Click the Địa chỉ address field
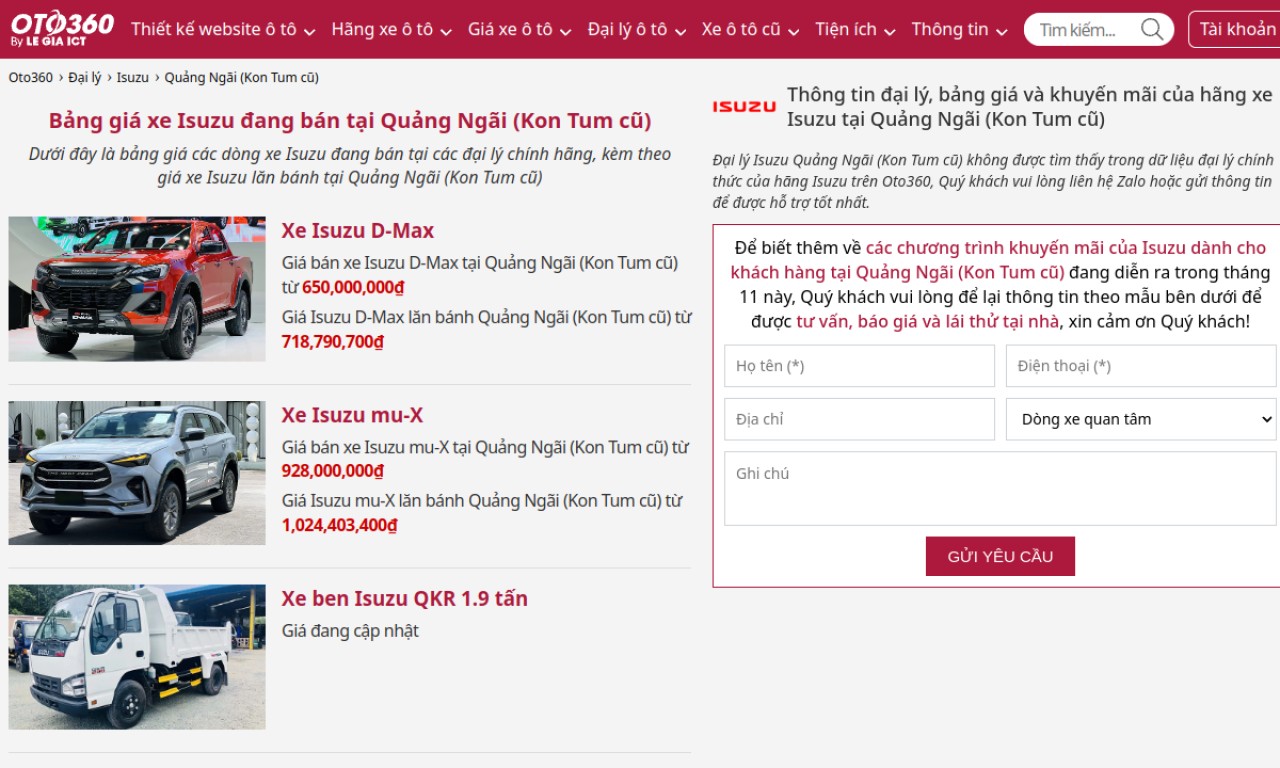 pyautogui.click(x=860, y=419)
